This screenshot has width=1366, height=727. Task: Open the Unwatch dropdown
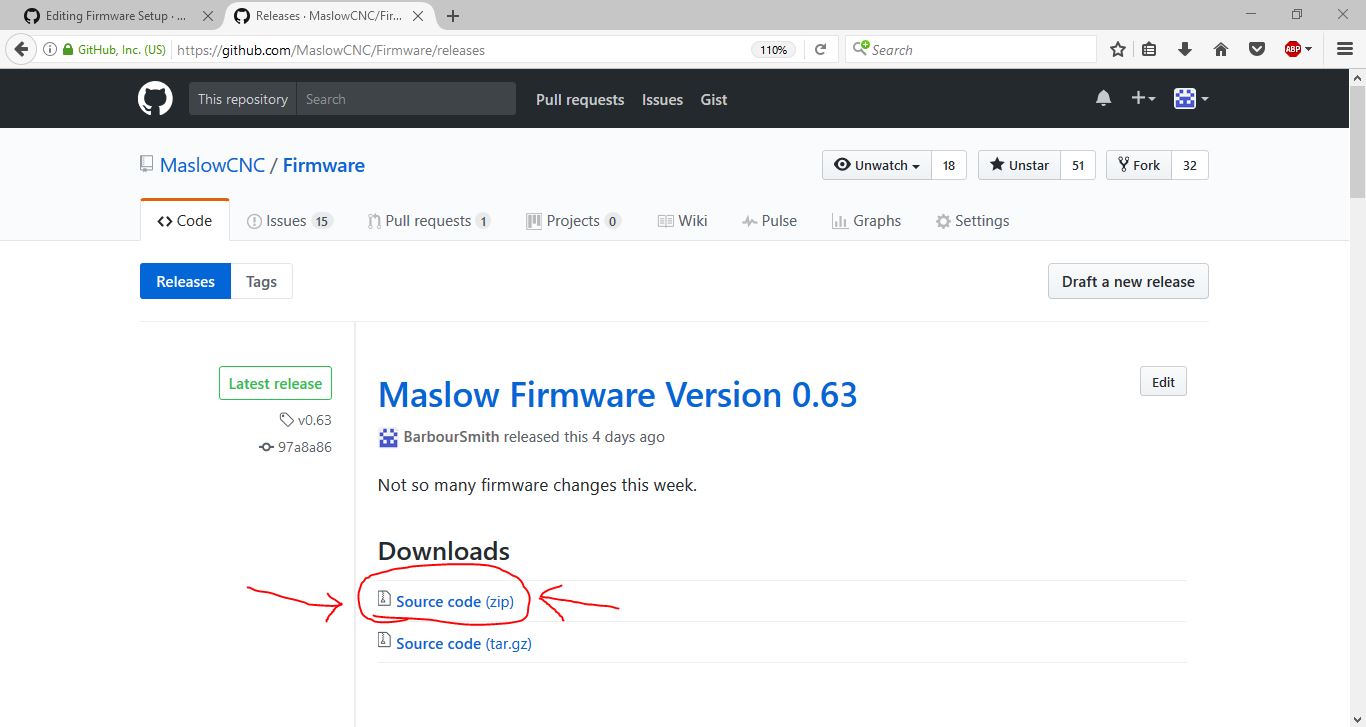click(x=877, y=165)
